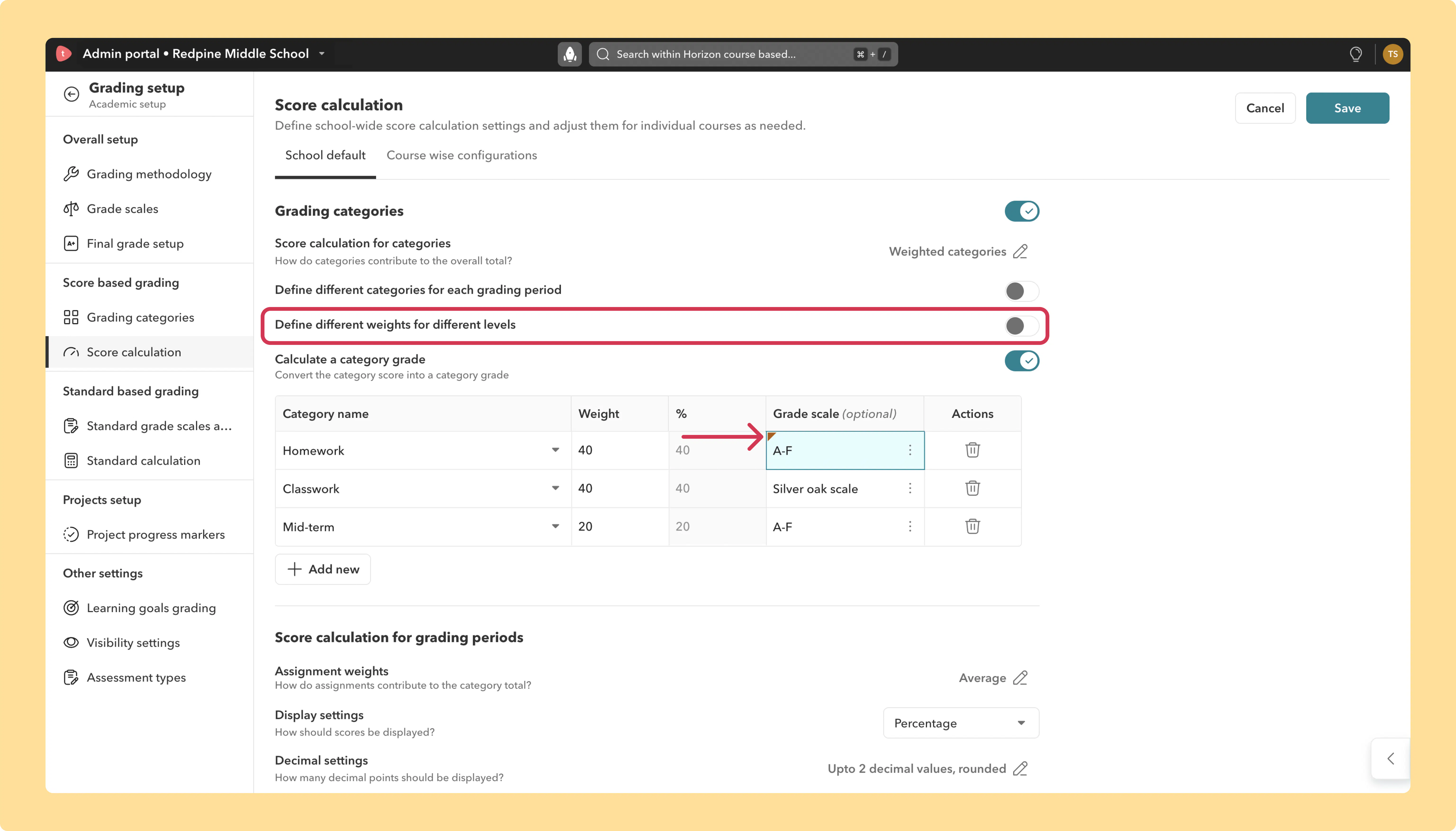Open more options for Silver oak scale

click(910, 488)
